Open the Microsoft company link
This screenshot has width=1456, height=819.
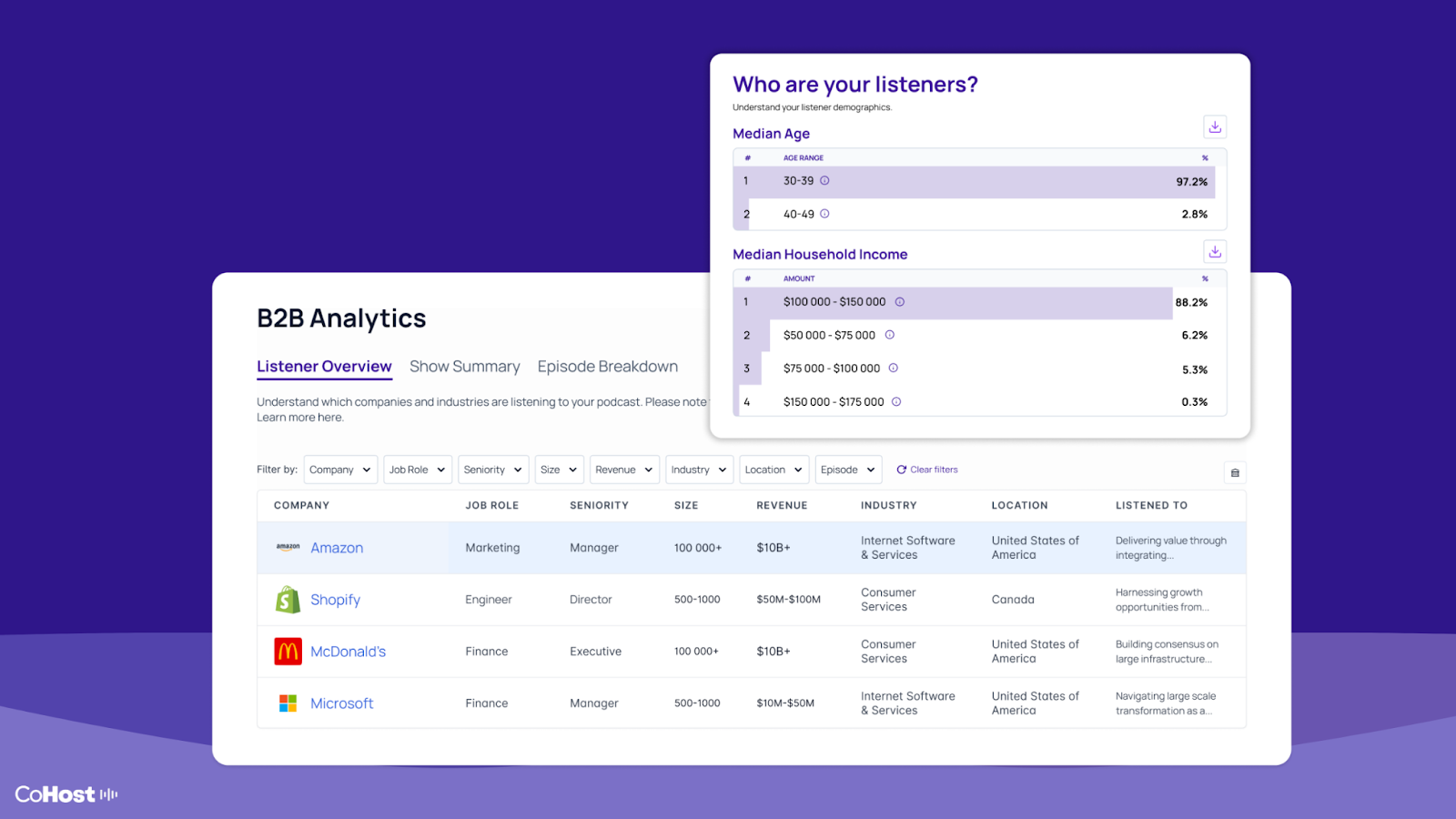[x=341, y=703]
